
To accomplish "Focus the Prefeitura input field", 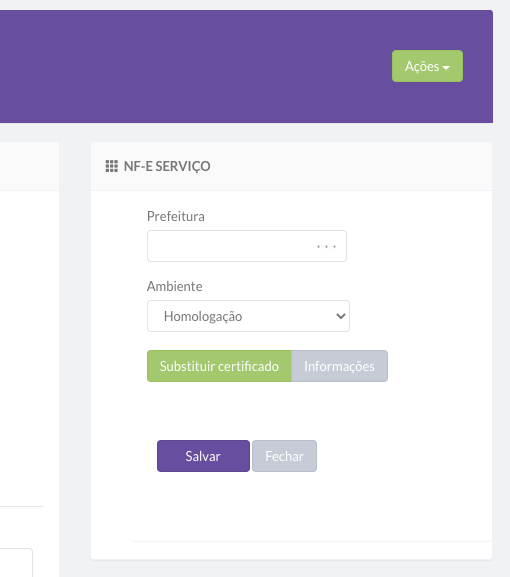I will pos(247,246).
